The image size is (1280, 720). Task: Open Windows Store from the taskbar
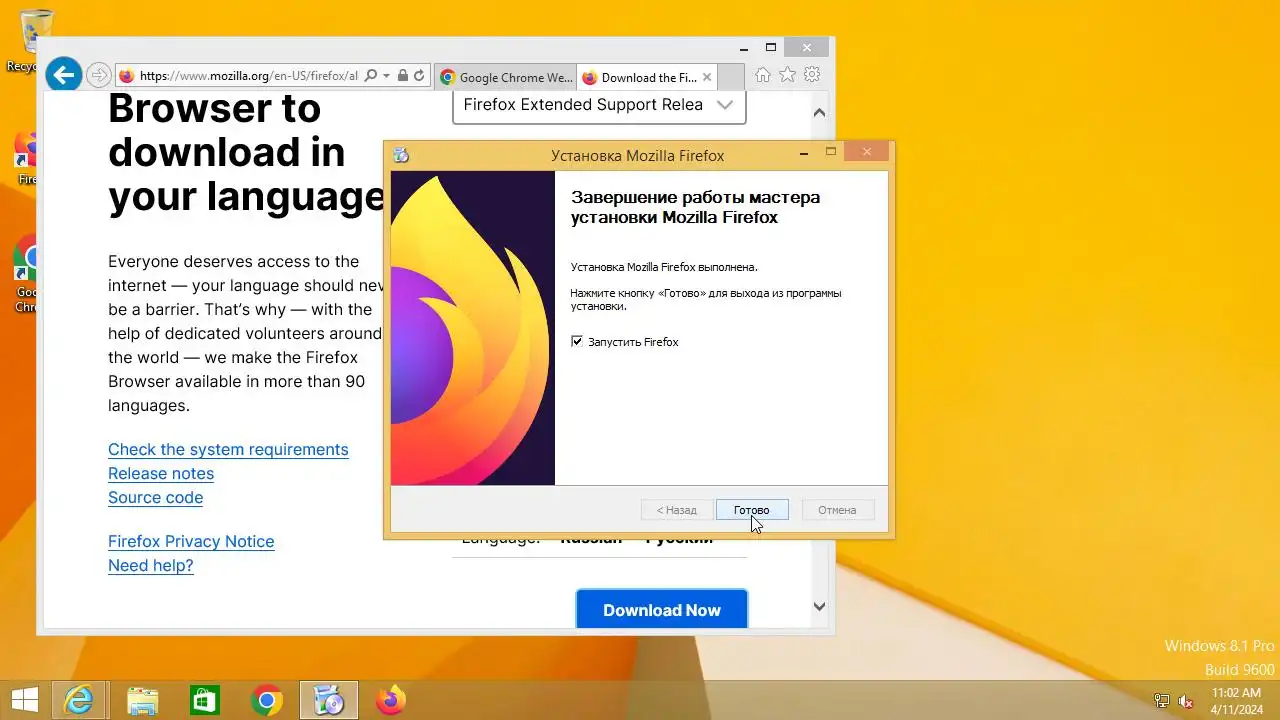[x=204, y=701]
